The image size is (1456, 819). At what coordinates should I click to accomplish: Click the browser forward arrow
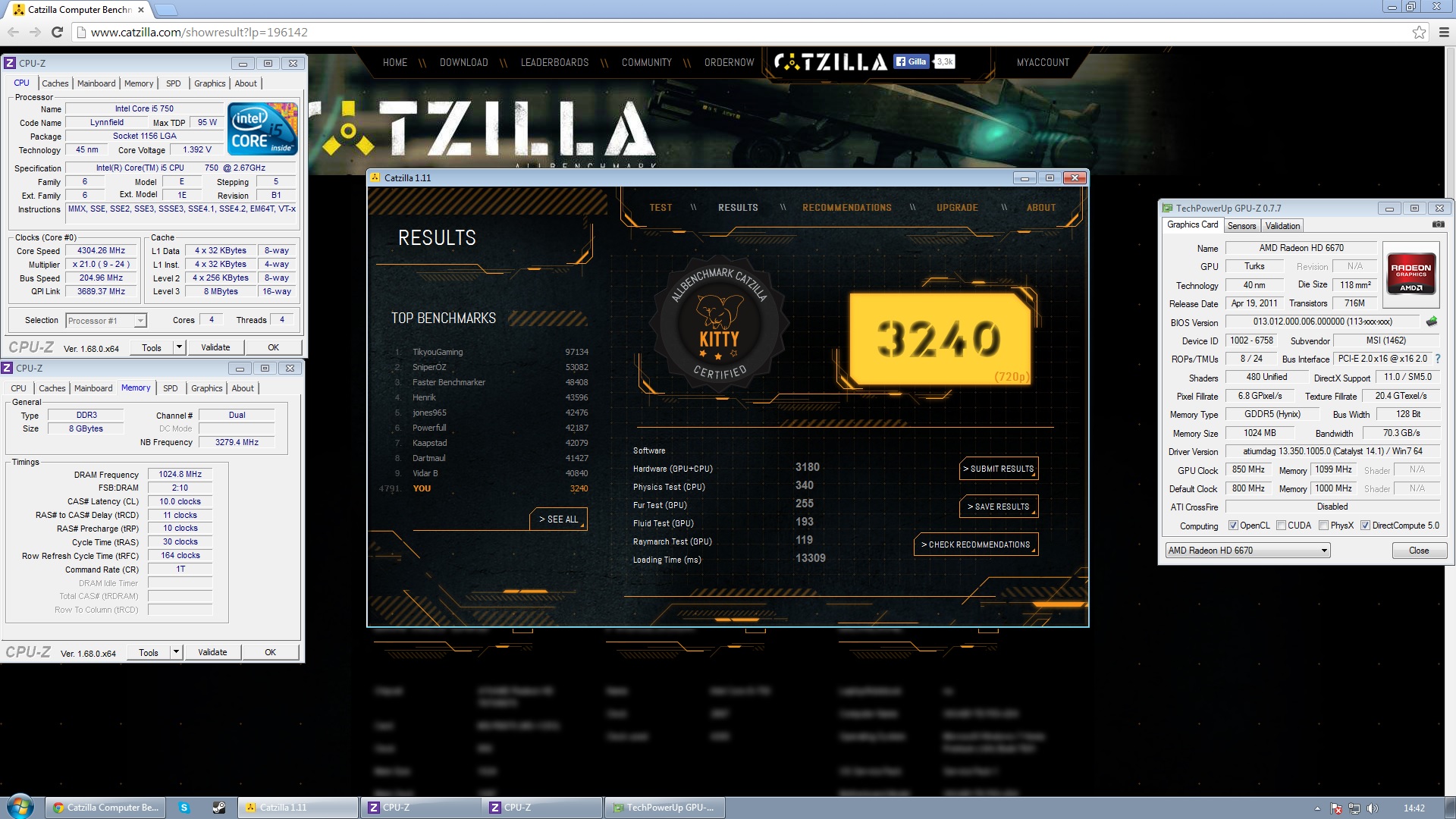[x=35, y=32]
